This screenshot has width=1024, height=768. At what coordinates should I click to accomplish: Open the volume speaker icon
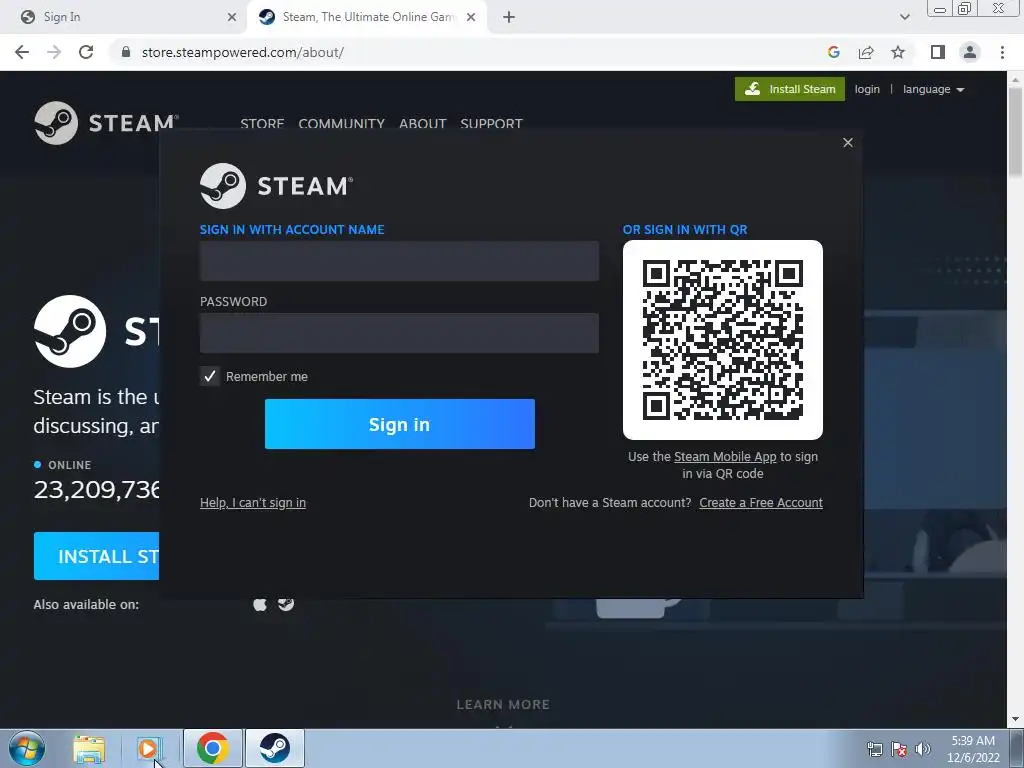point(923,749)
